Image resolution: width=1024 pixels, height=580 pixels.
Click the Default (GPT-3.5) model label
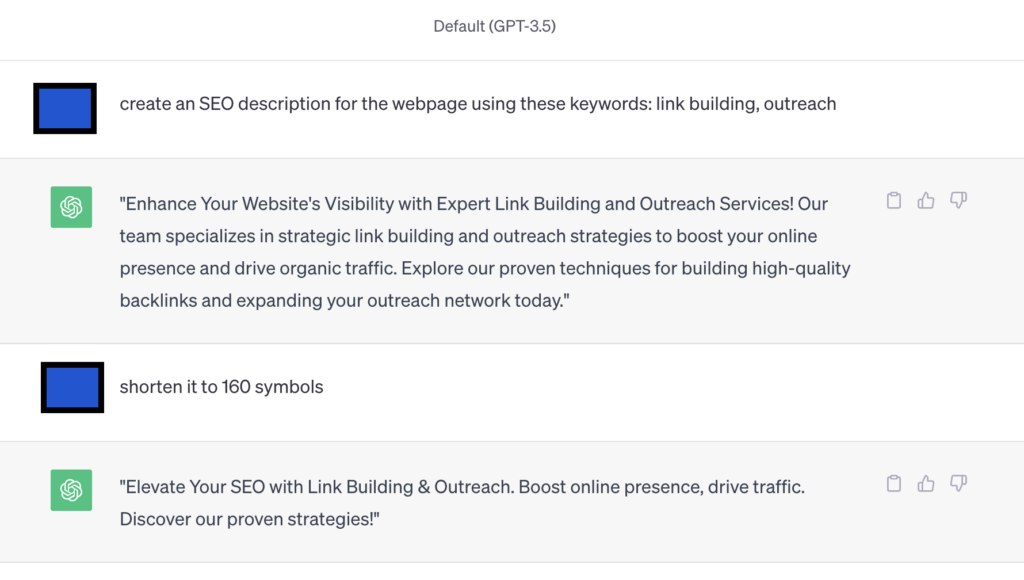[x=494, y=26]
